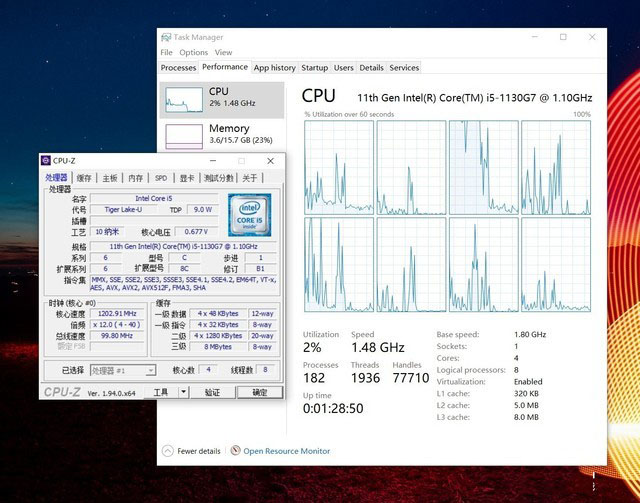The image size is (640, 503).
Task: Click the 0.677 V core voltage value
Action: point(196,231)
